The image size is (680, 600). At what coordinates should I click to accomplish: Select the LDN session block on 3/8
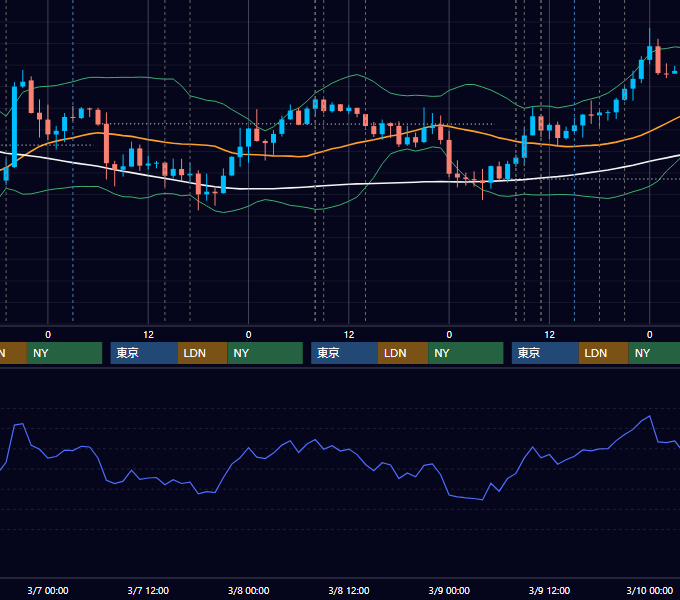click(403, 353)
